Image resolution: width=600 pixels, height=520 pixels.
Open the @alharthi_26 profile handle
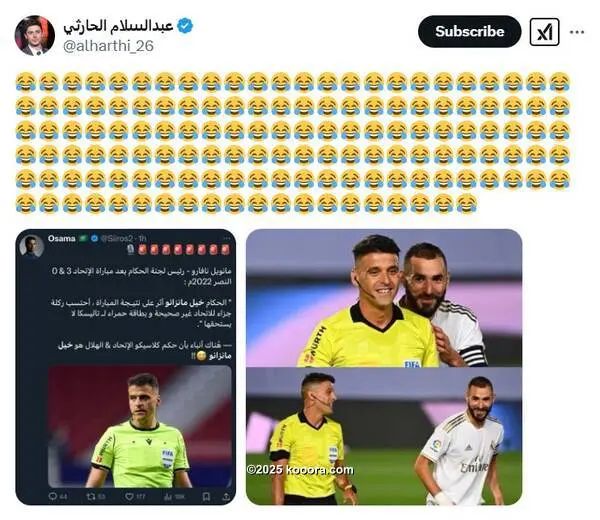pyautogui.click(x=108, y=46)
